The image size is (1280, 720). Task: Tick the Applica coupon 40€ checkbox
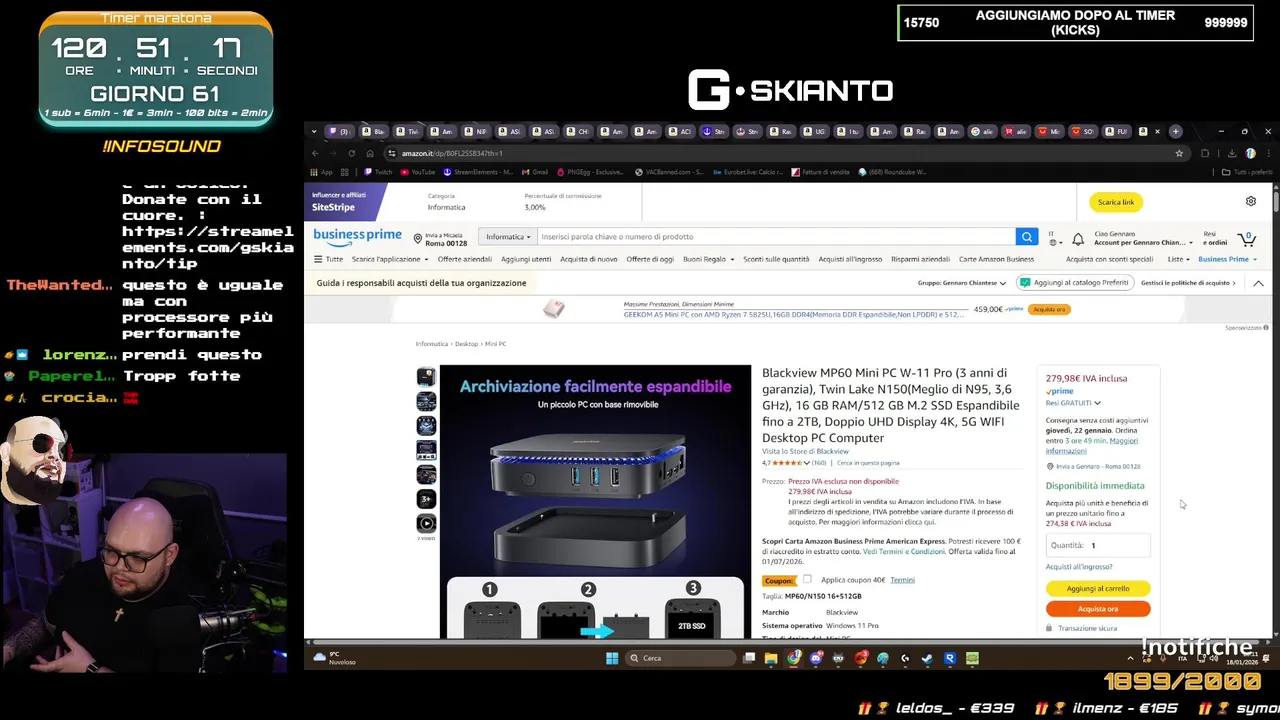coord(807,579)
